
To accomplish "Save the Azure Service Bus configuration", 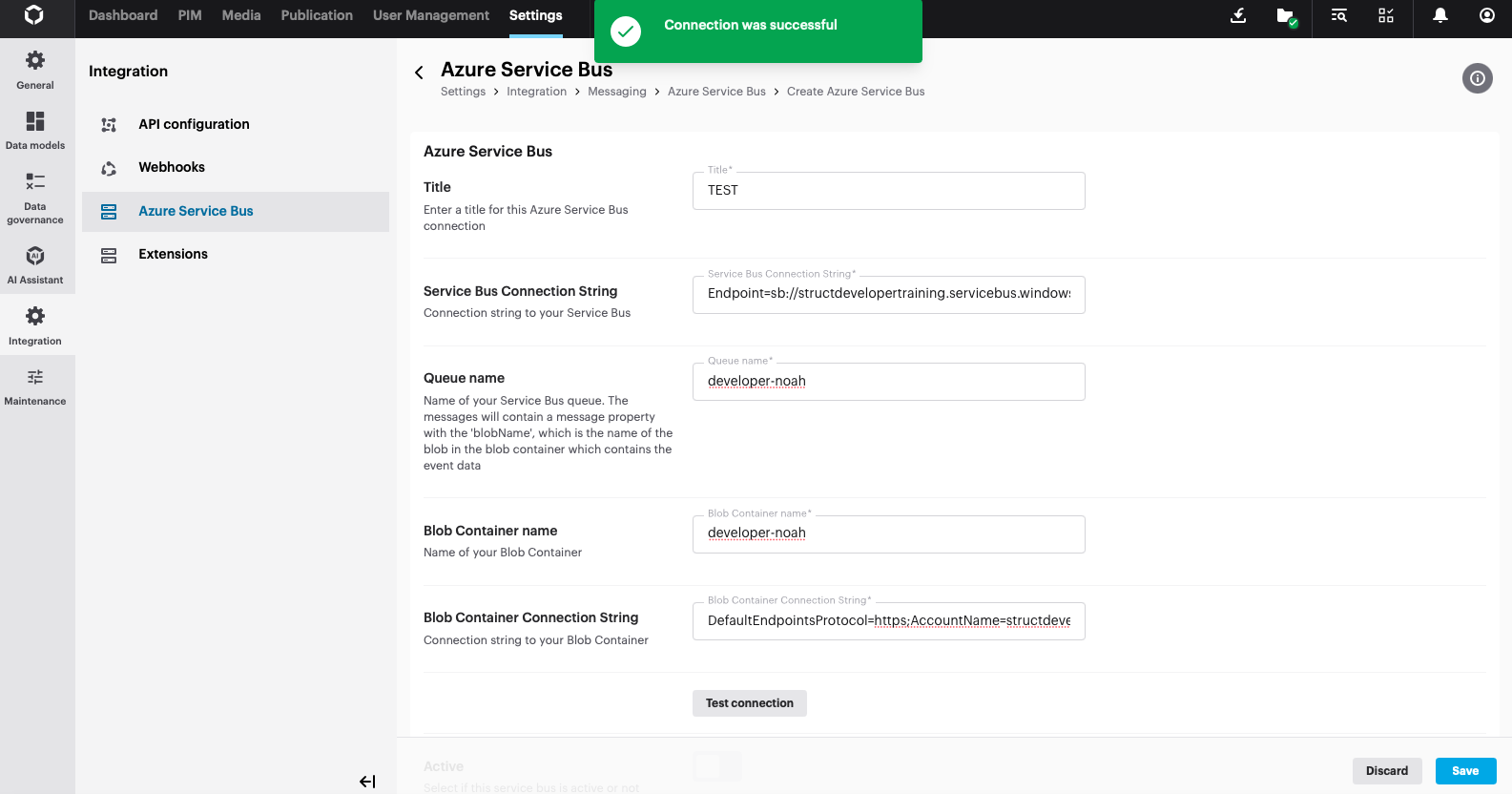I will (1465, 771).
